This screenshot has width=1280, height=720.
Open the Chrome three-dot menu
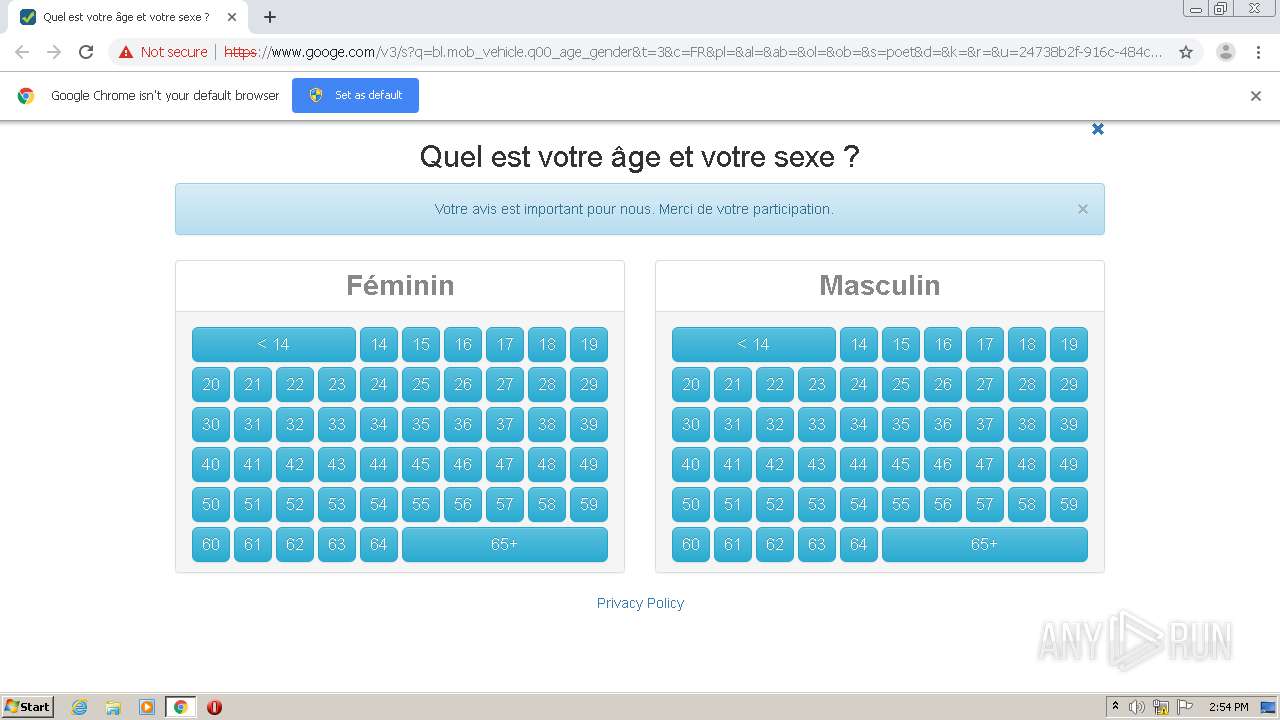pyautogui.click(x=1258, y=52)
